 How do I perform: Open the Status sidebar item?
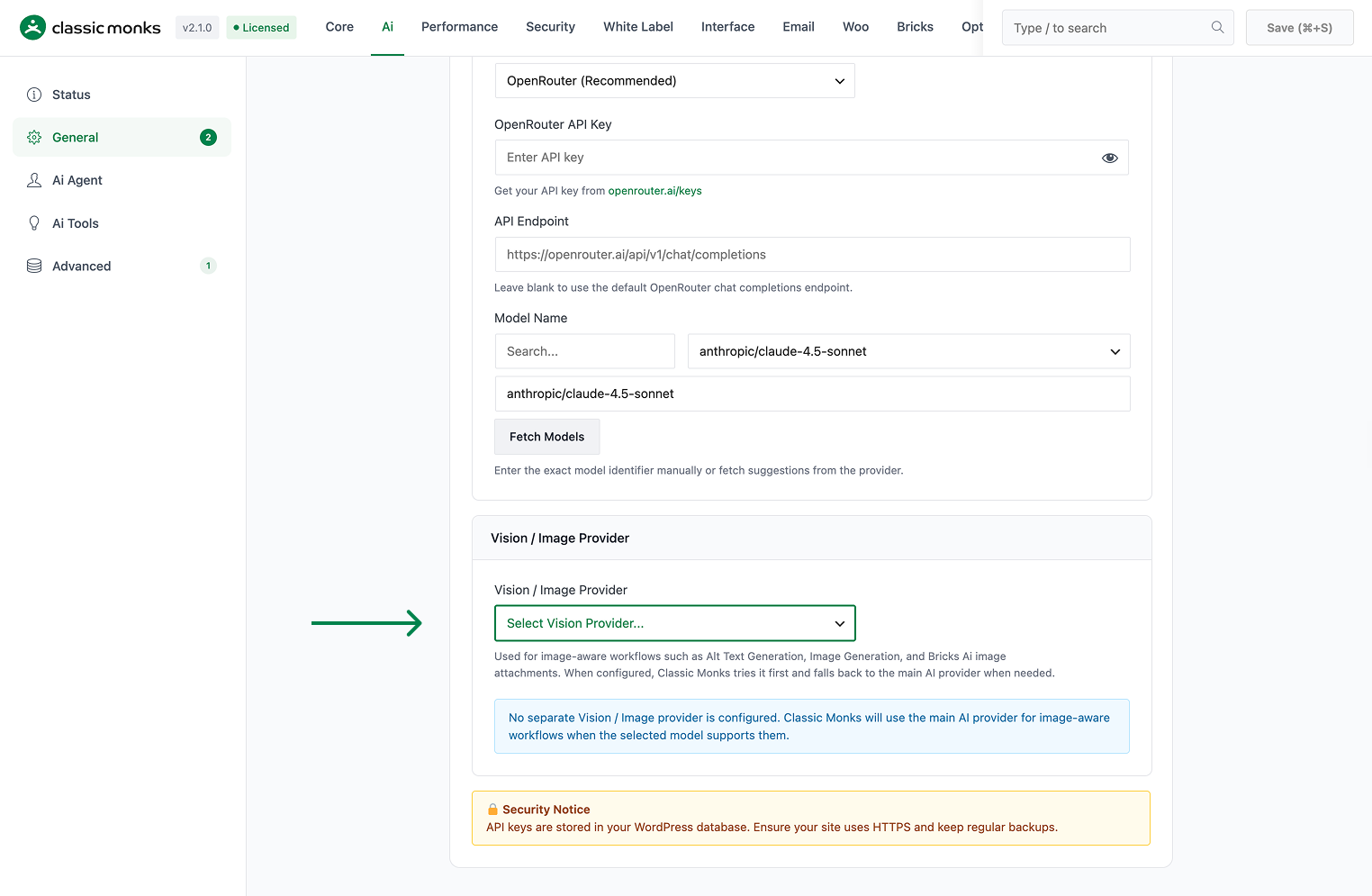coord(122,95)
